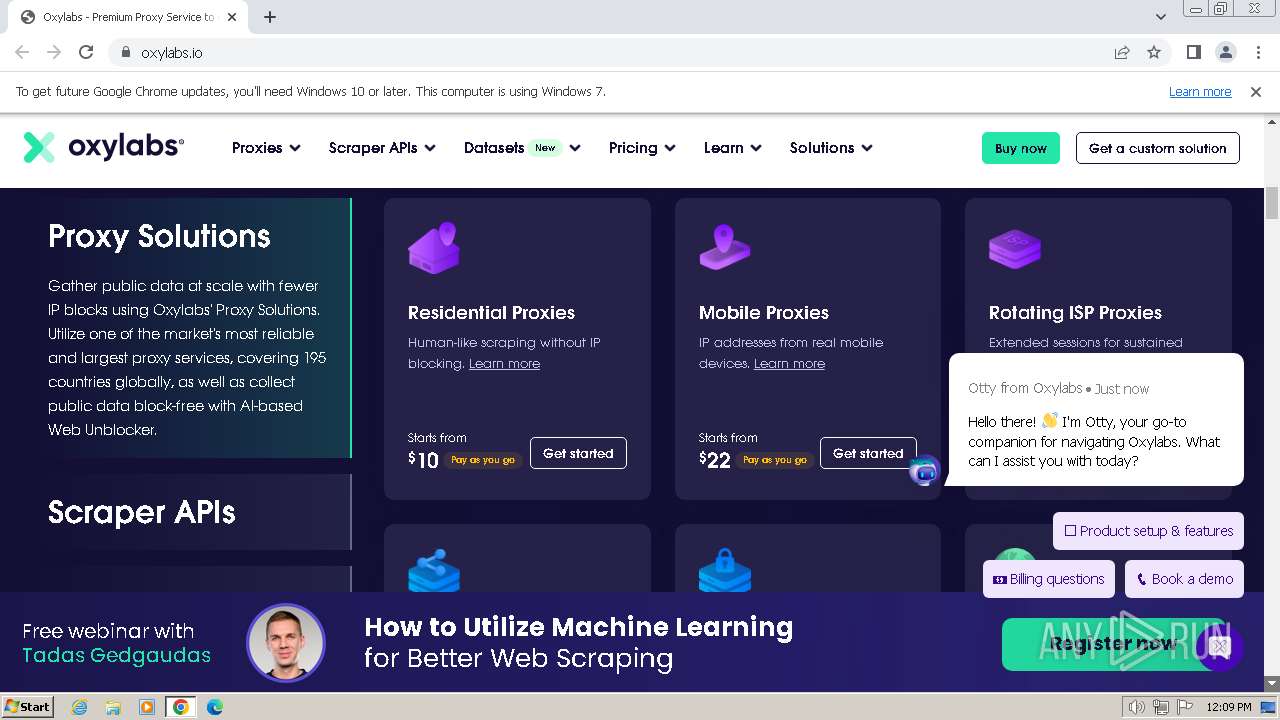Bookmark this tab with the star icon
The image size is (1280, 720).
[1154, 52]
